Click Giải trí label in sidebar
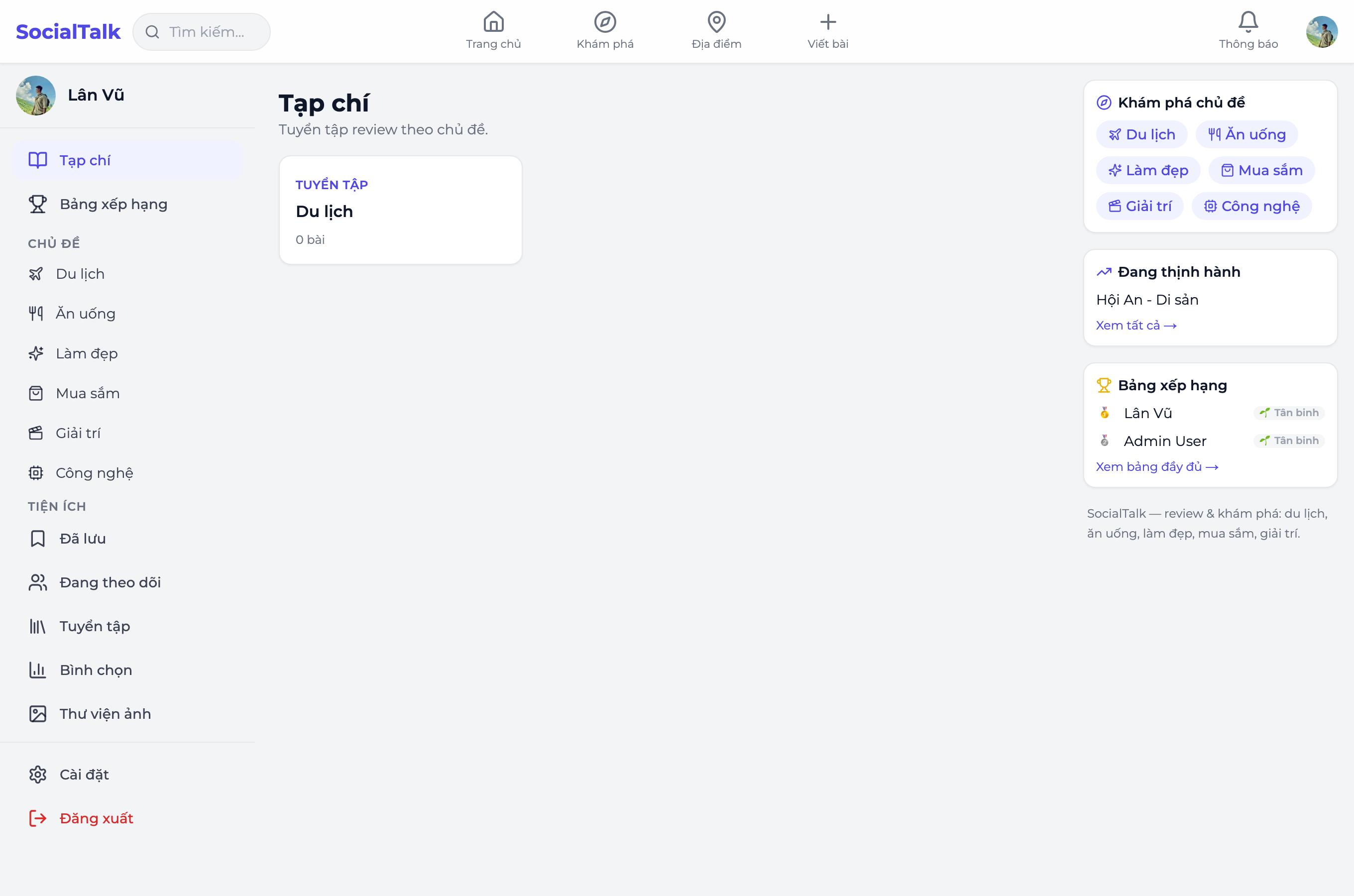The height and width of the screenshot is (896, 1354). (x=78, y=433)
